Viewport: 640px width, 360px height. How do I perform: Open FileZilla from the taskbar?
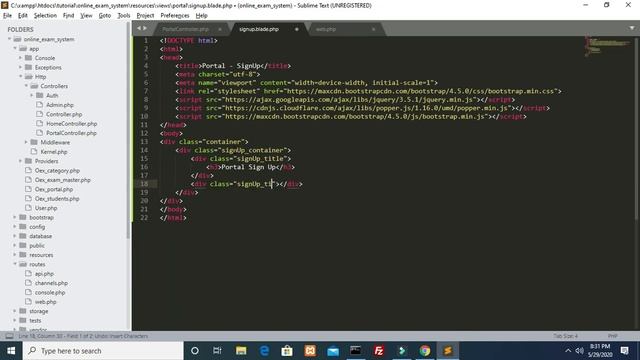click(x=379, y=351)
